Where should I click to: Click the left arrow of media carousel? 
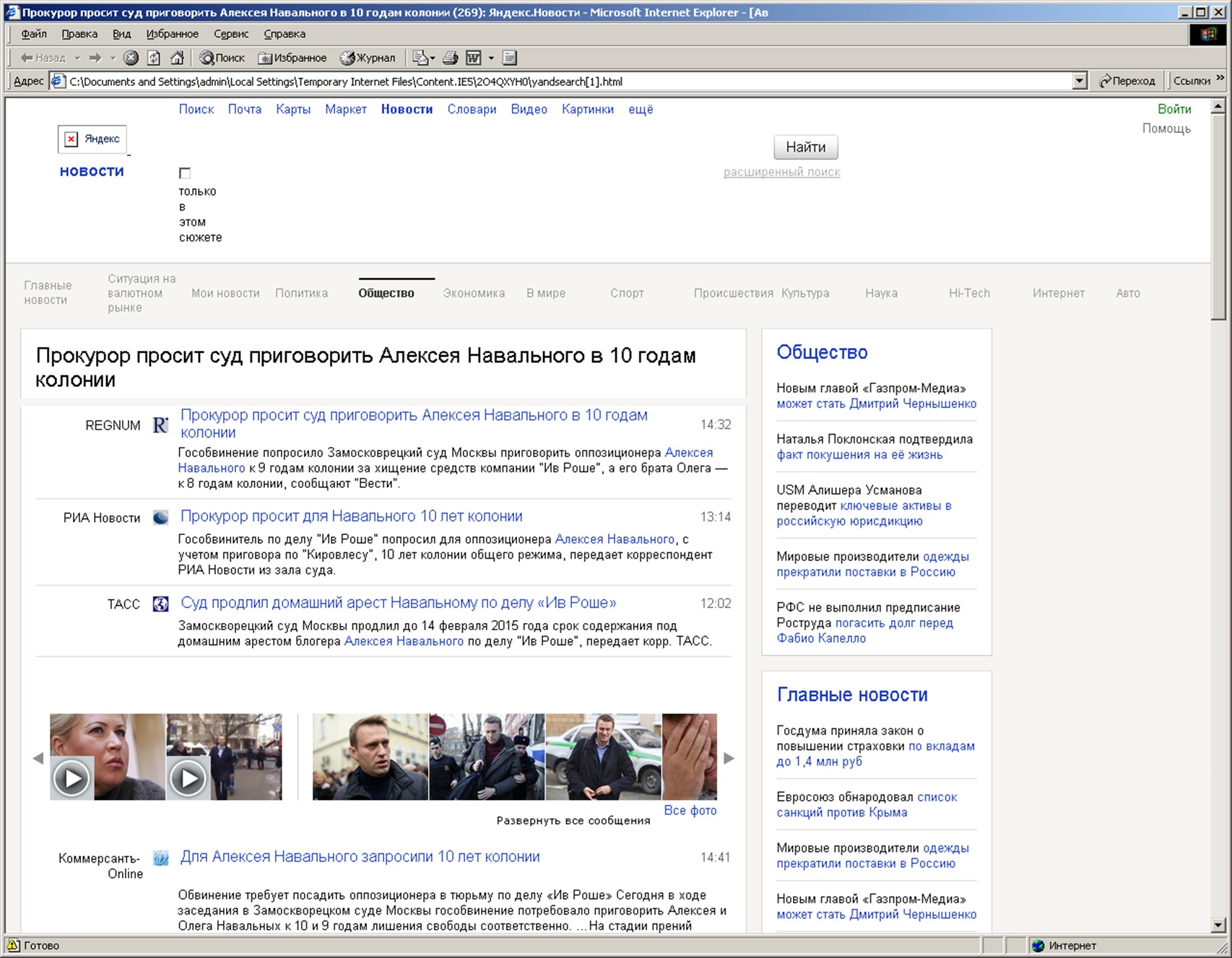(x=38, y=758)
